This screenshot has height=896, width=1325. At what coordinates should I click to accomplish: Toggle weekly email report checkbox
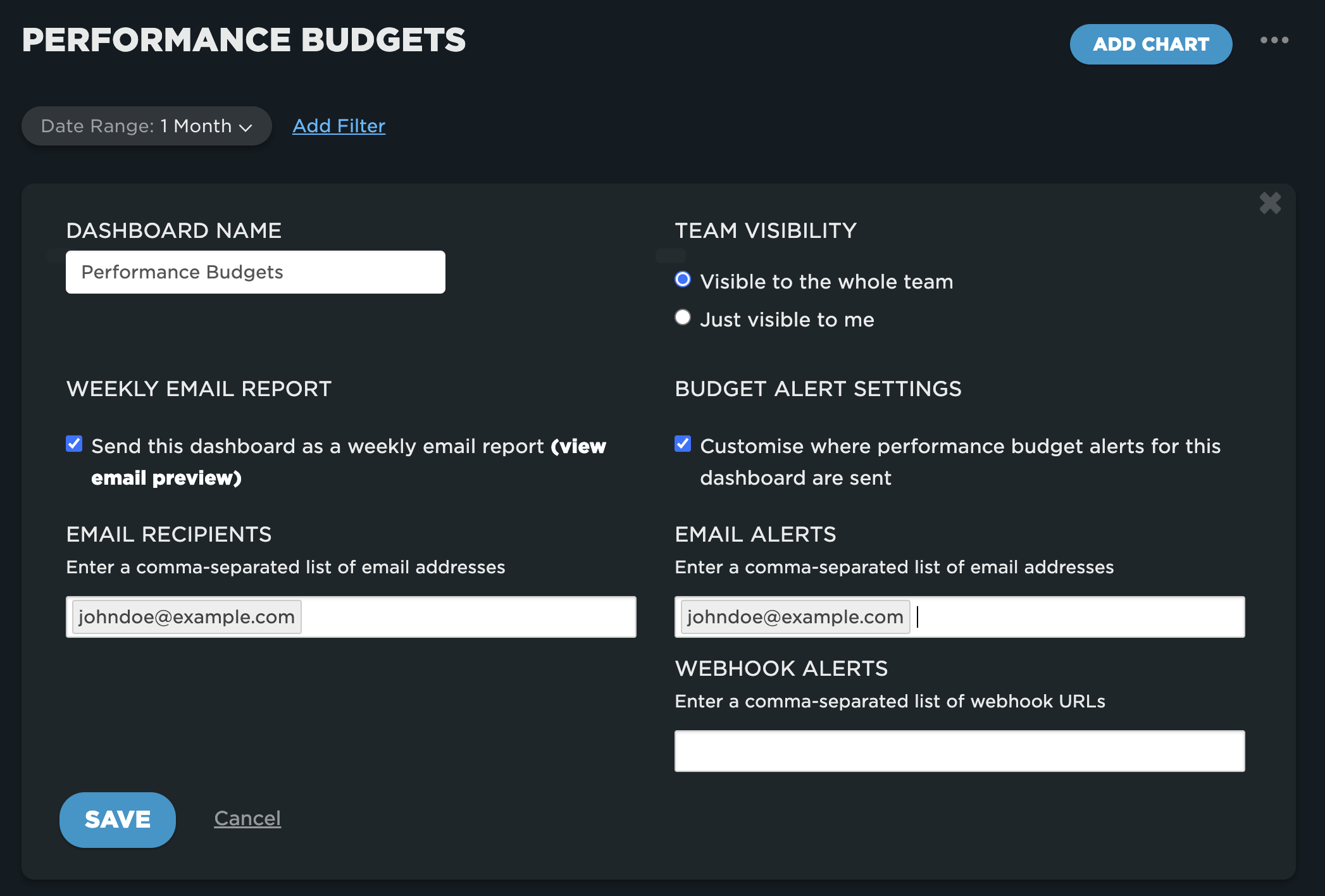coord(74,444)
